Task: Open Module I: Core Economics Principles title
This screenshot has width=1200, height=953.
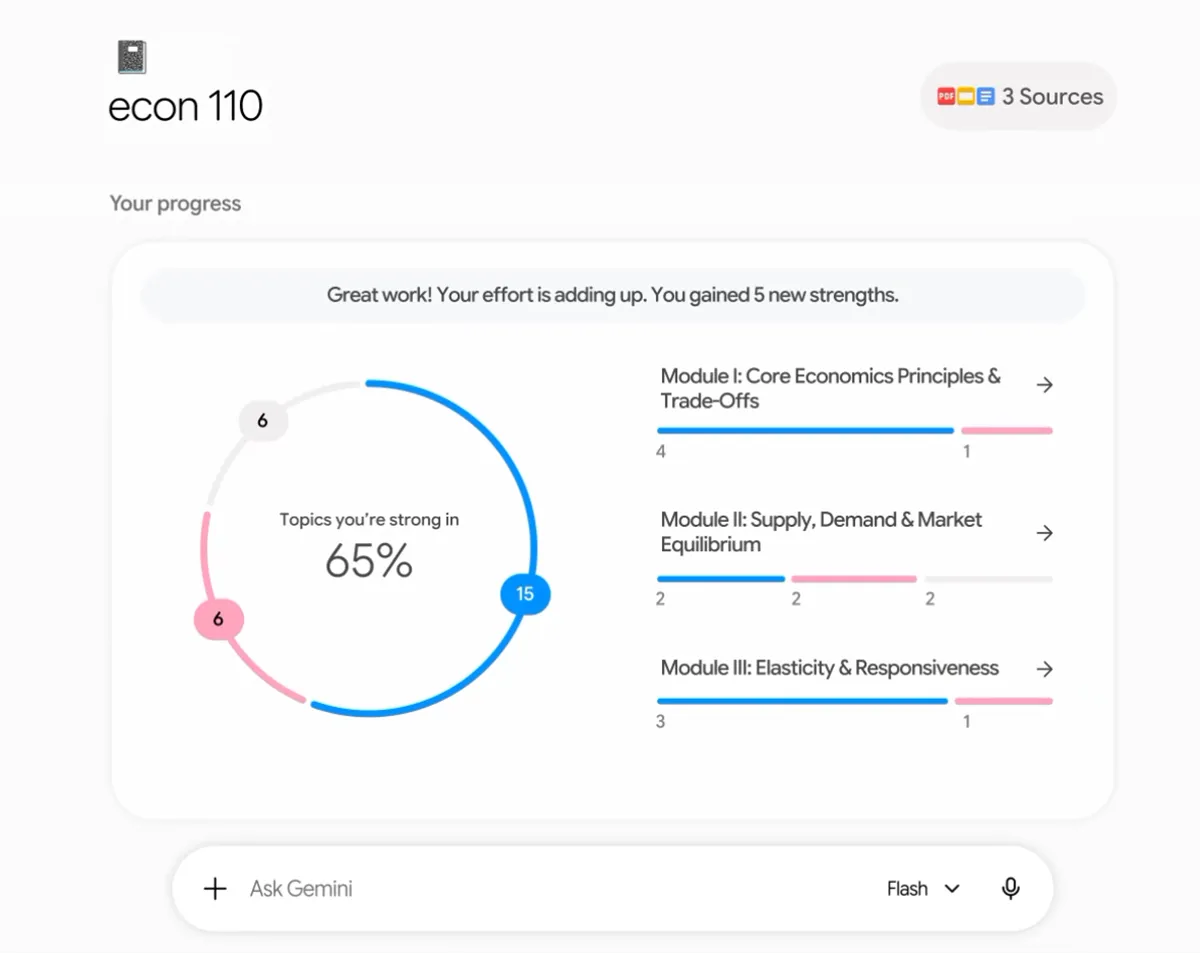Action: pos(830,388)
